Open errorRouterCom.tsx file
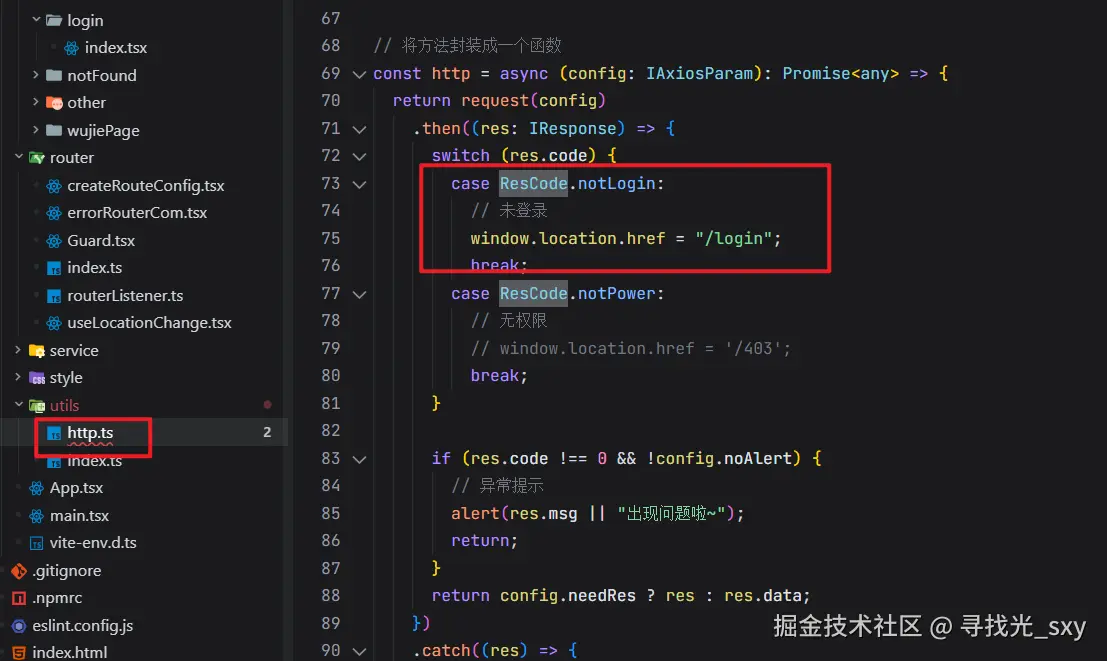1107x661 pixels. tap(137, 213)
